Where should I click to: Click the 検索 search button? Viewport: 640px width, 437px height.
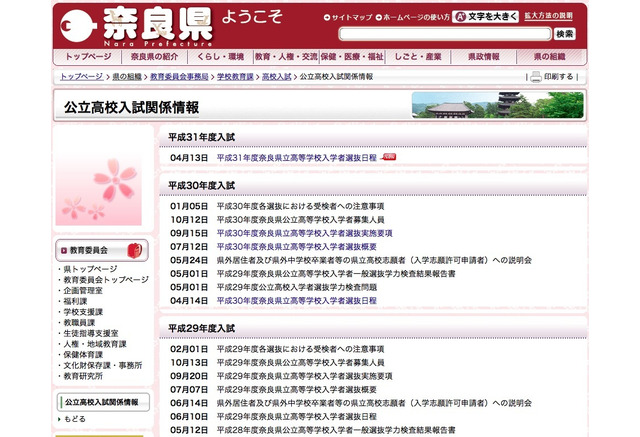click(x=564, y=34)
